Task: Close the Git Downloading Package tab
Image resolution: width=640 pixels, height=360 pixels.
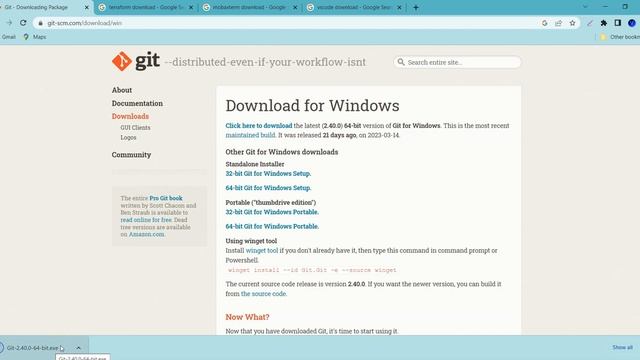Action: [87, 7]
